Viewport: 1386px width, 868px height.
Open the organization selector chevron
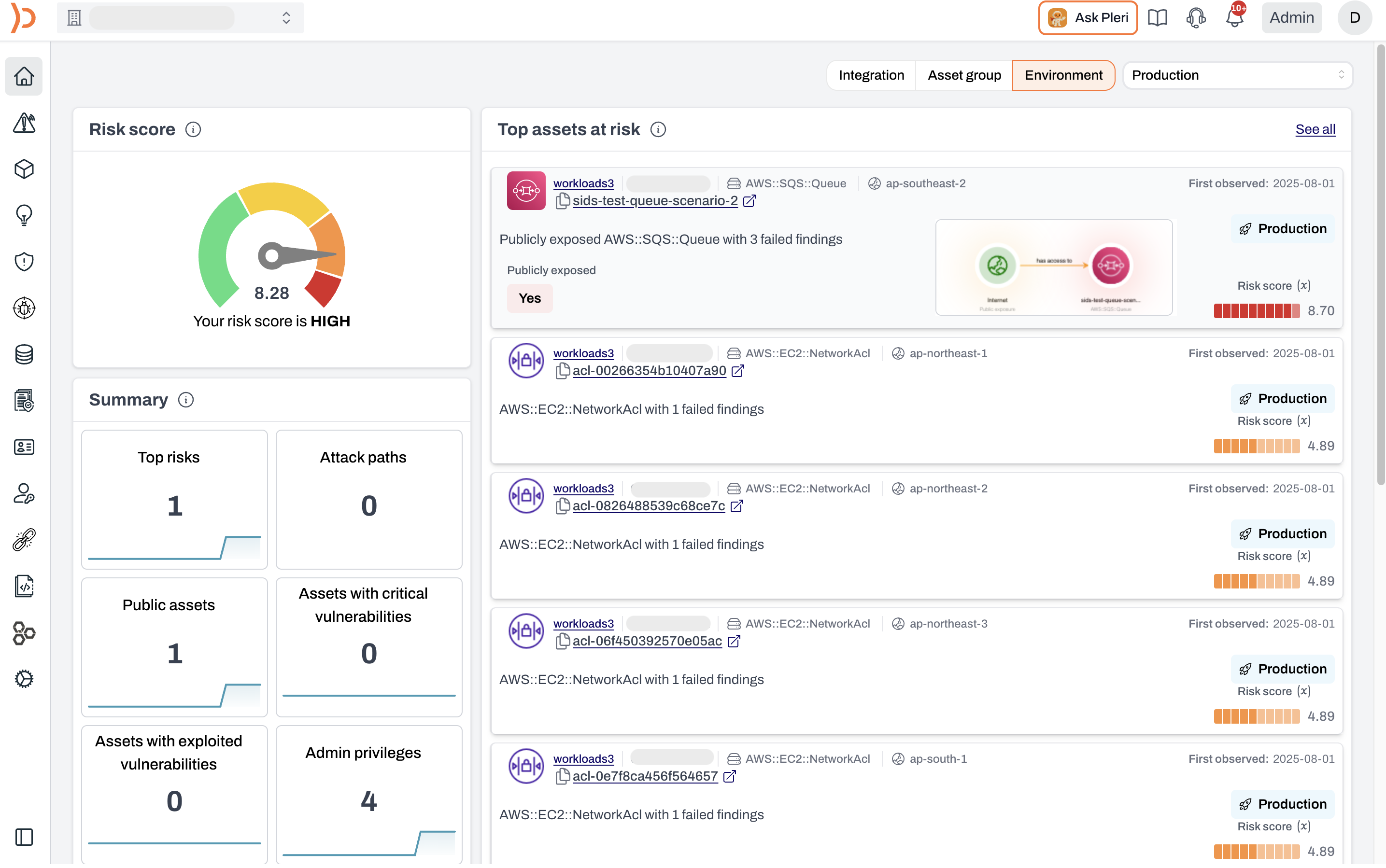click(x=285, y=18)
